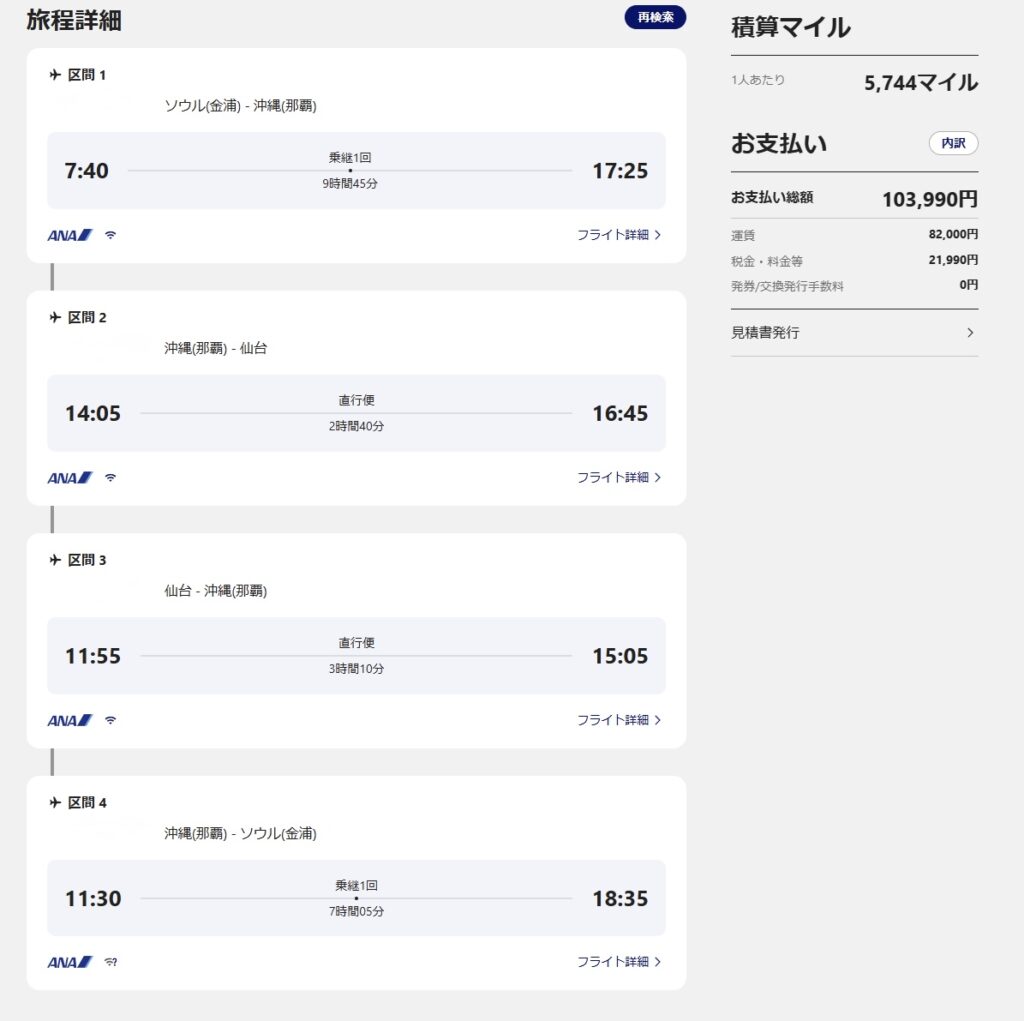1024x1021 pixels.
Task: Click the taxes amount 21,990円
Action: tap(953, 260)
